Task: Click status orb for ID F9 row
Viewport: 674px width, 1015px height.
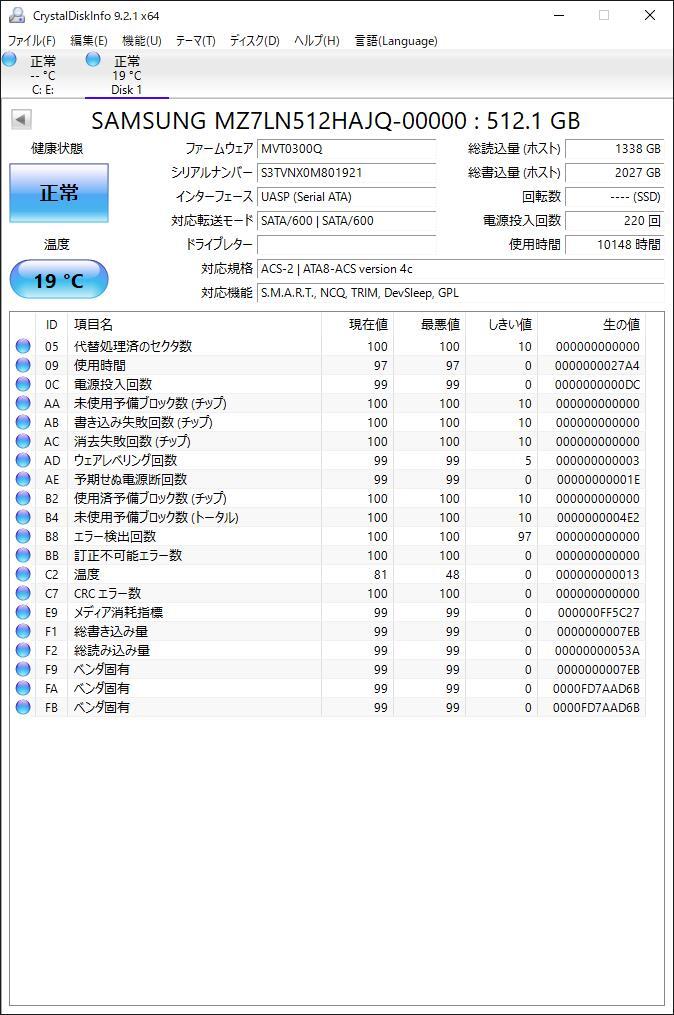Action: pos(23,669)
